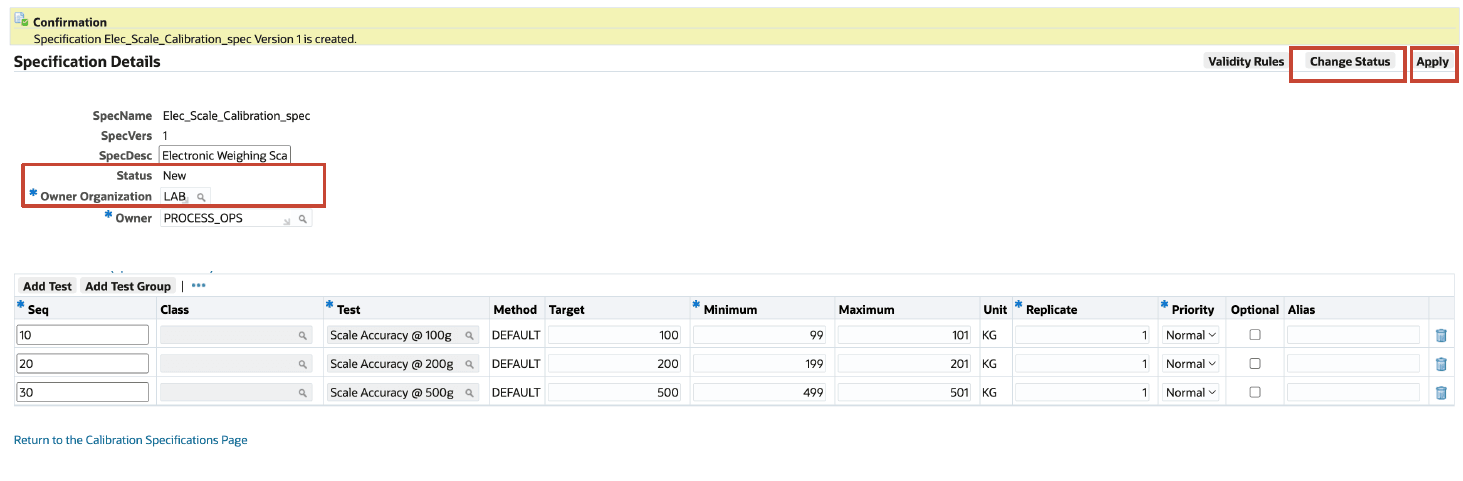The height and width of the screenshot is (481, 1463).
Task: Click the Add Test Group button
Action: click(x=128, y=286)
